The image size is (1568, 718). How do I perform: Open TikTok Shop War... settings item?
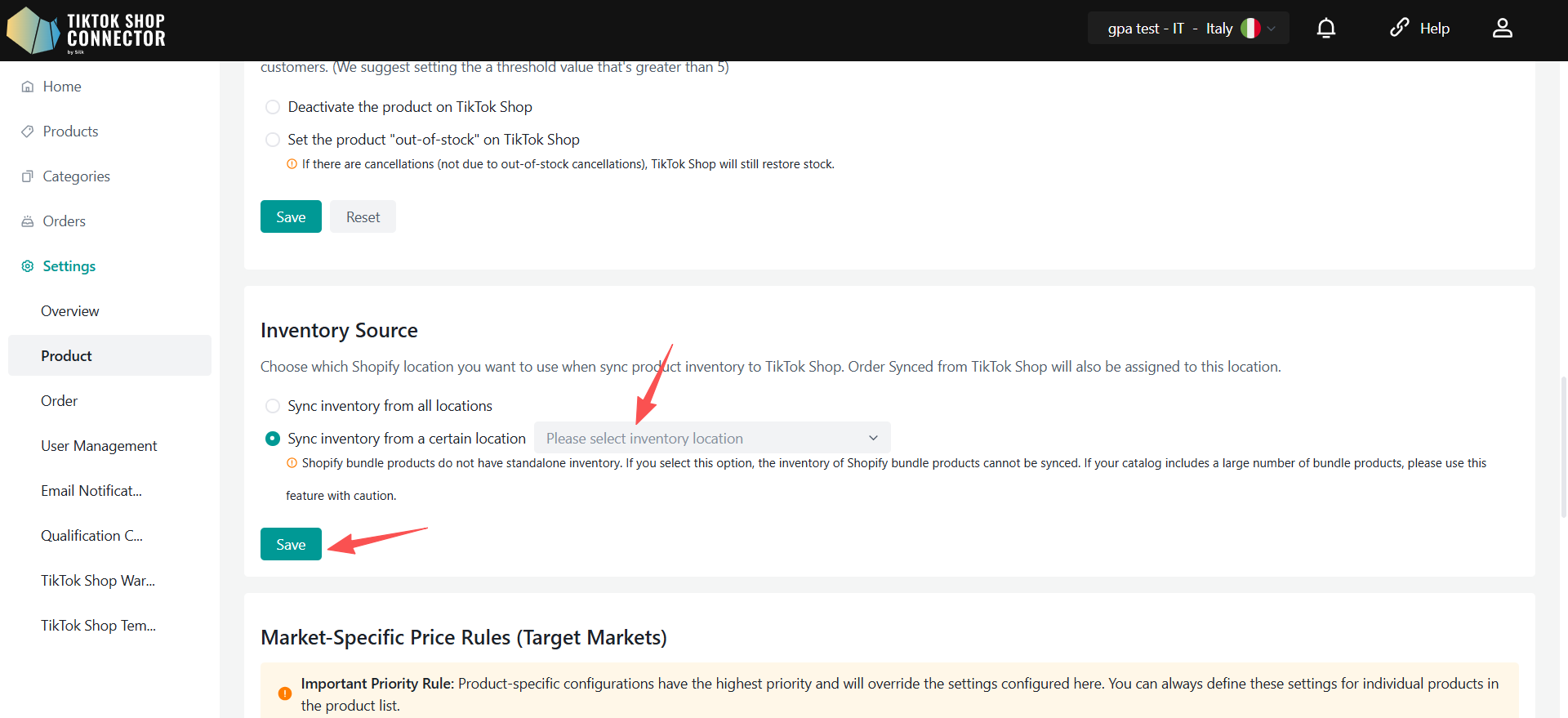pyautogui.click(x=98, y=581)
